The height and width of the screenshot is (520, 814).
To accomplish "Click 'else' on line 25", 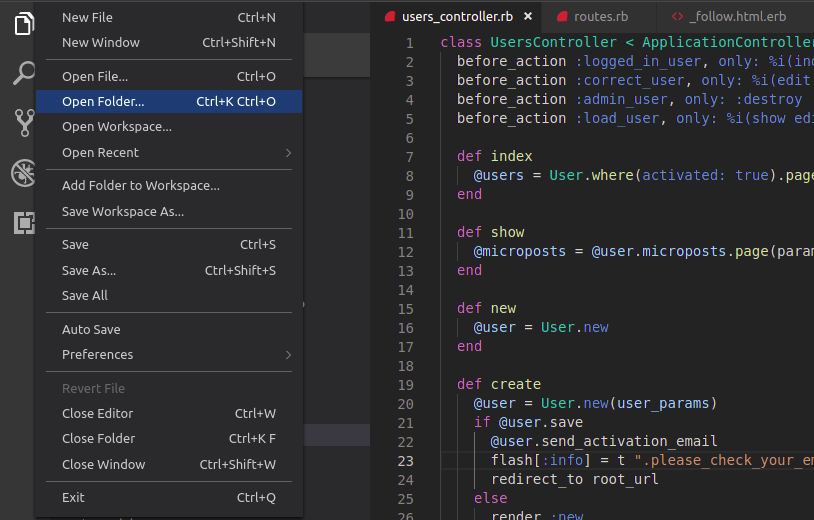I will click(x=491, y=498).
